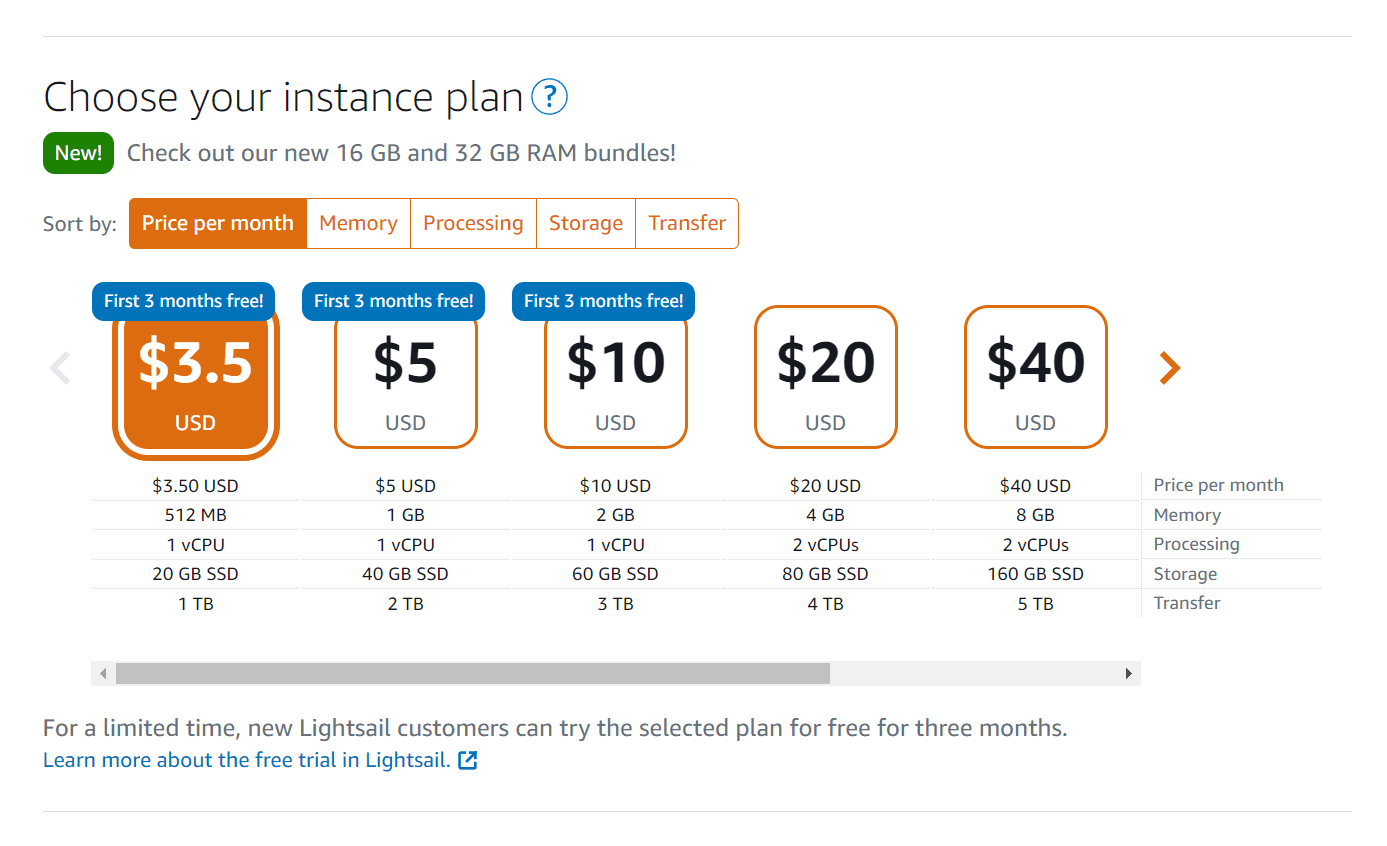Screen dimensions: 1387x846
Task: Open Learn more about free trial link
Action: tap(246, 760)
